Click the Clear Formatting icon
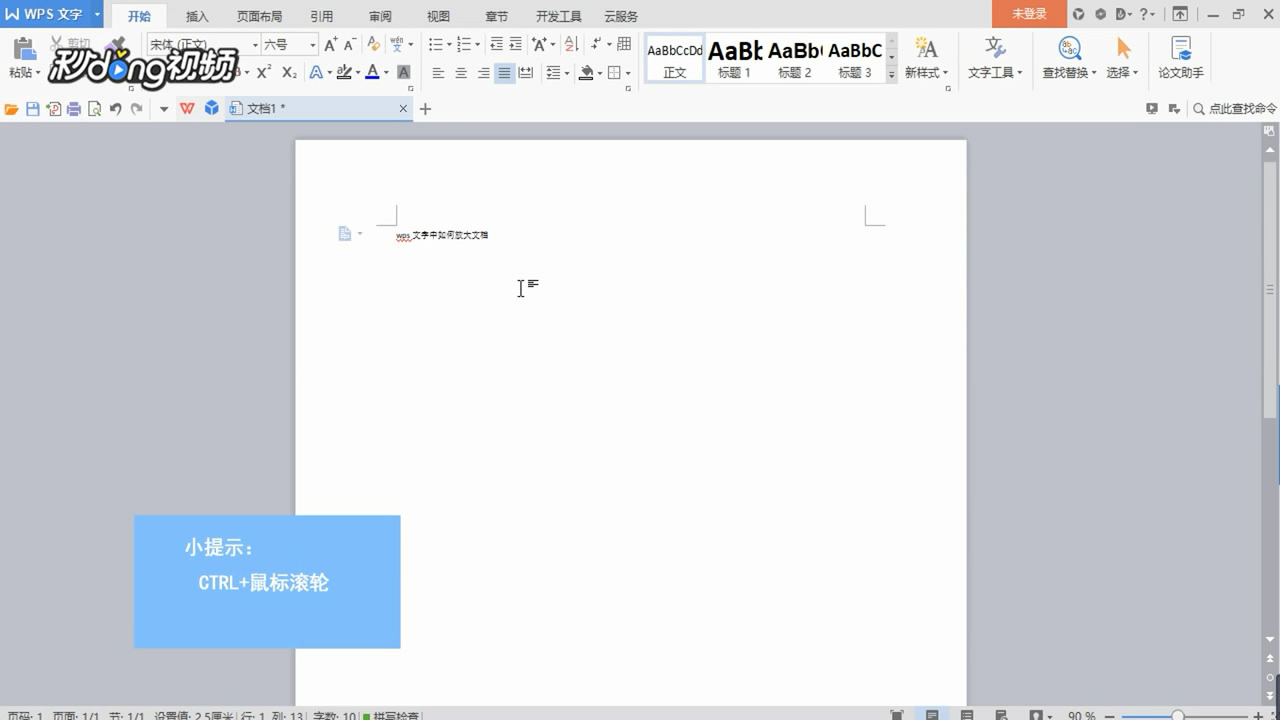Image resolution: width=1280 pixels, height=720 pixels. pyautogui.click(x=372, y=43)
